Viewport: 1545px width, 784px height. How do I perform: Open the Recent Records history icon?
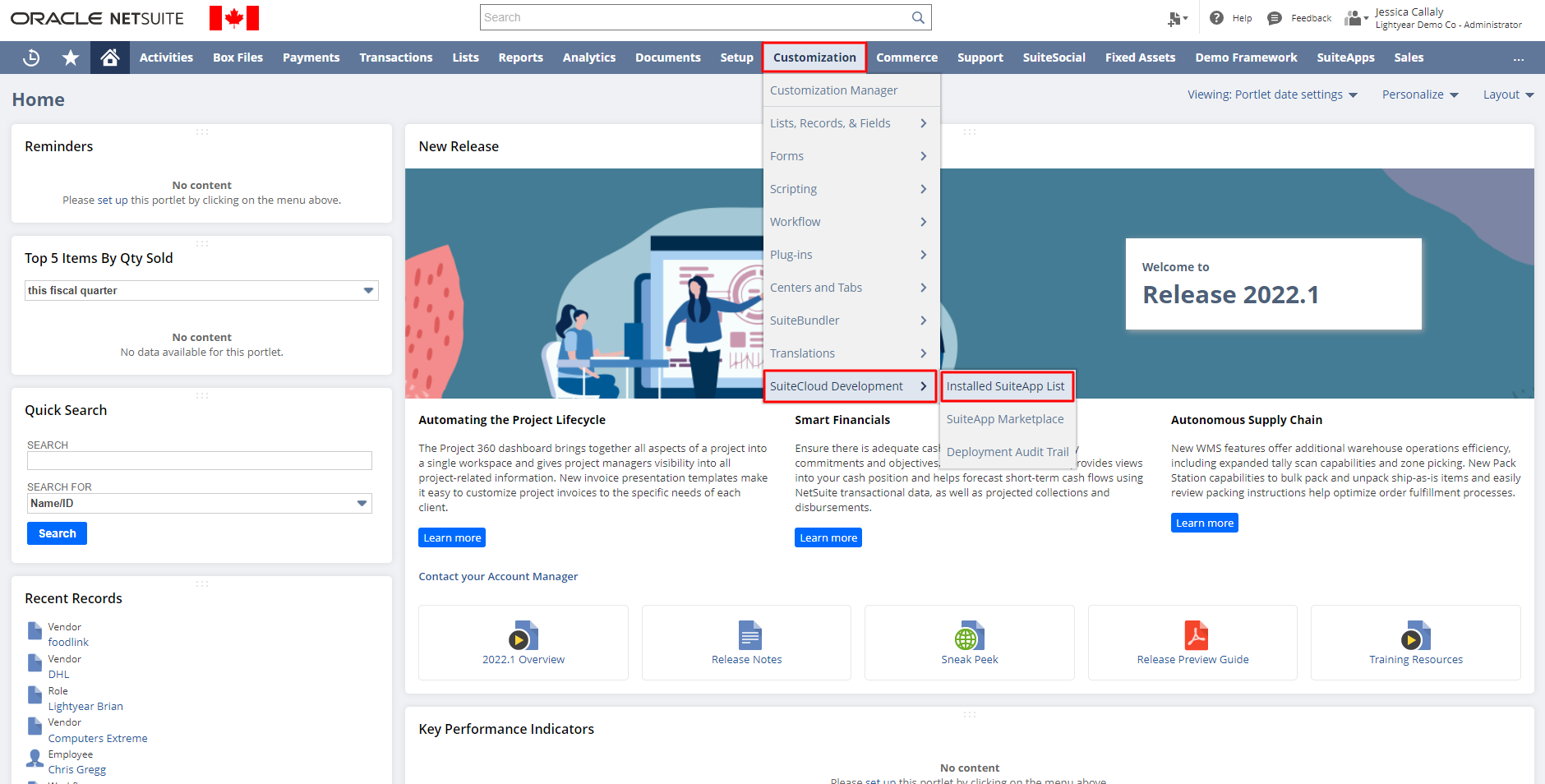[31, 58]
